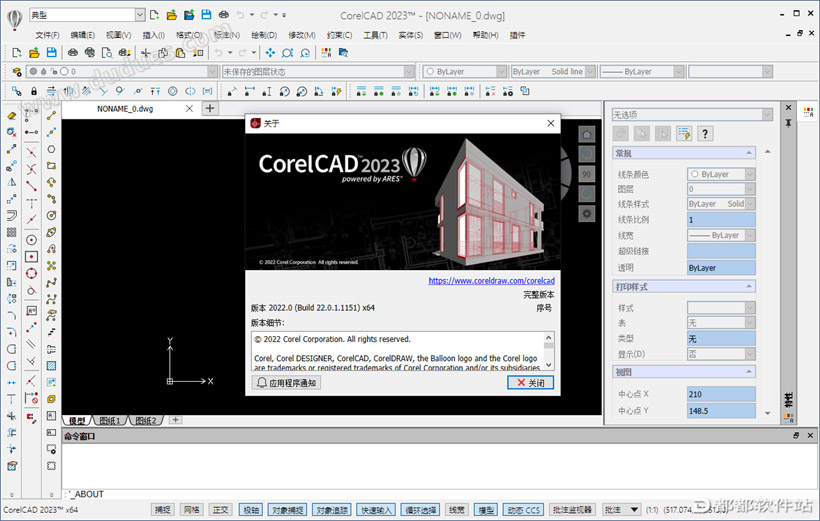This screenshot has height=521, width=820.
Task: Click the Copy icon in the main toolbar
Action: click(163, 53)
